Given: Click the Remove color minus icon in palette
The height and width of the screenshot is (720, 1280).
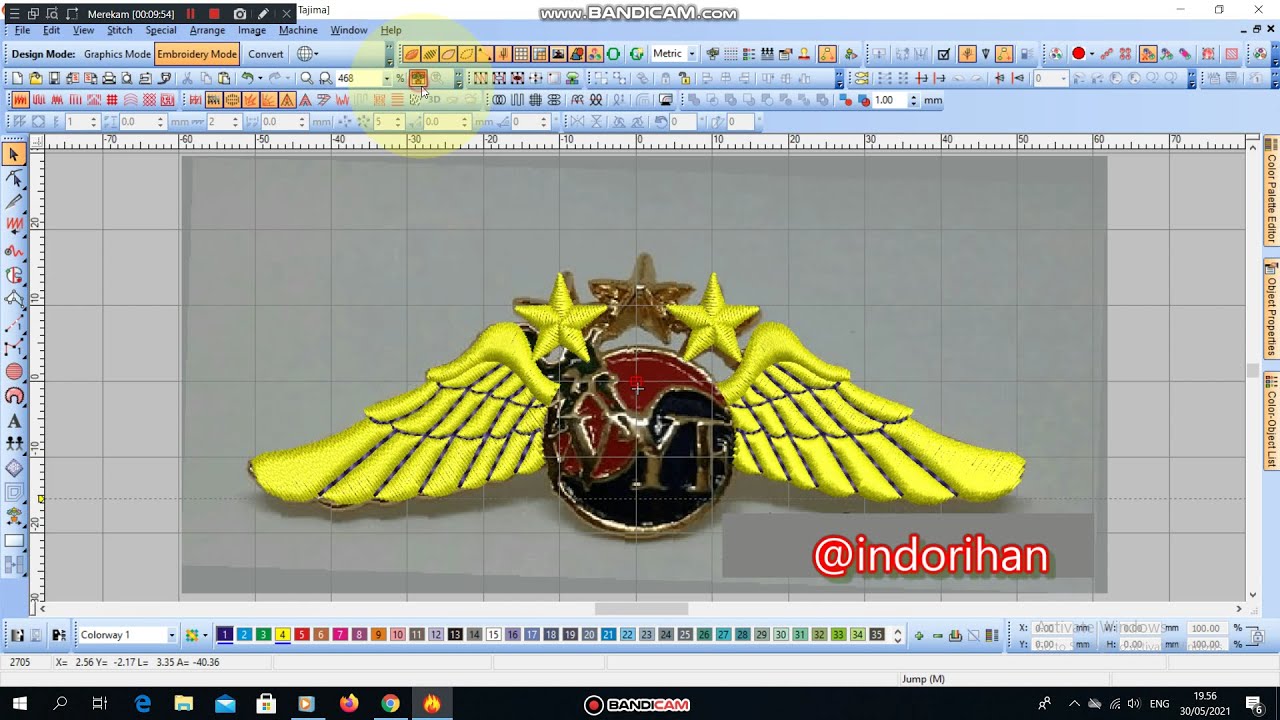Looking at the screenshot, I should click(937, 635).
